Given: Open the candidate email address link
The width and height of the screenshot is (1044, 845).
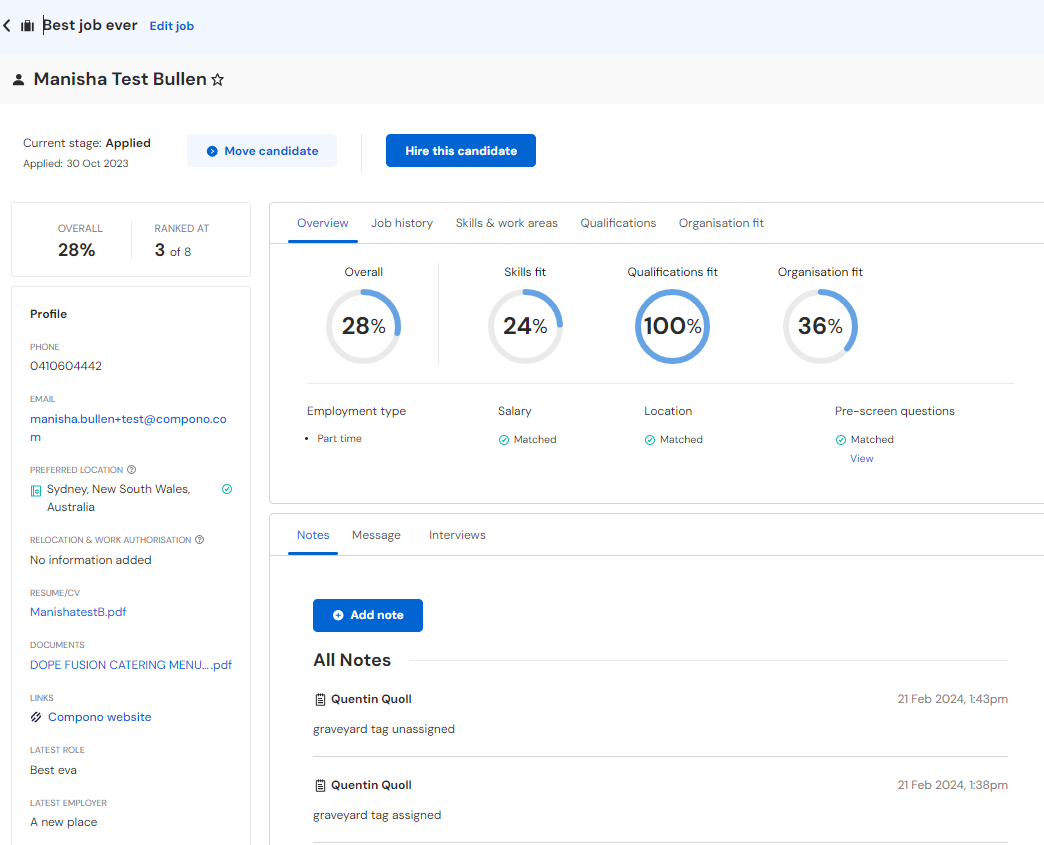Looking at the screenshot, I should [128, 427].
